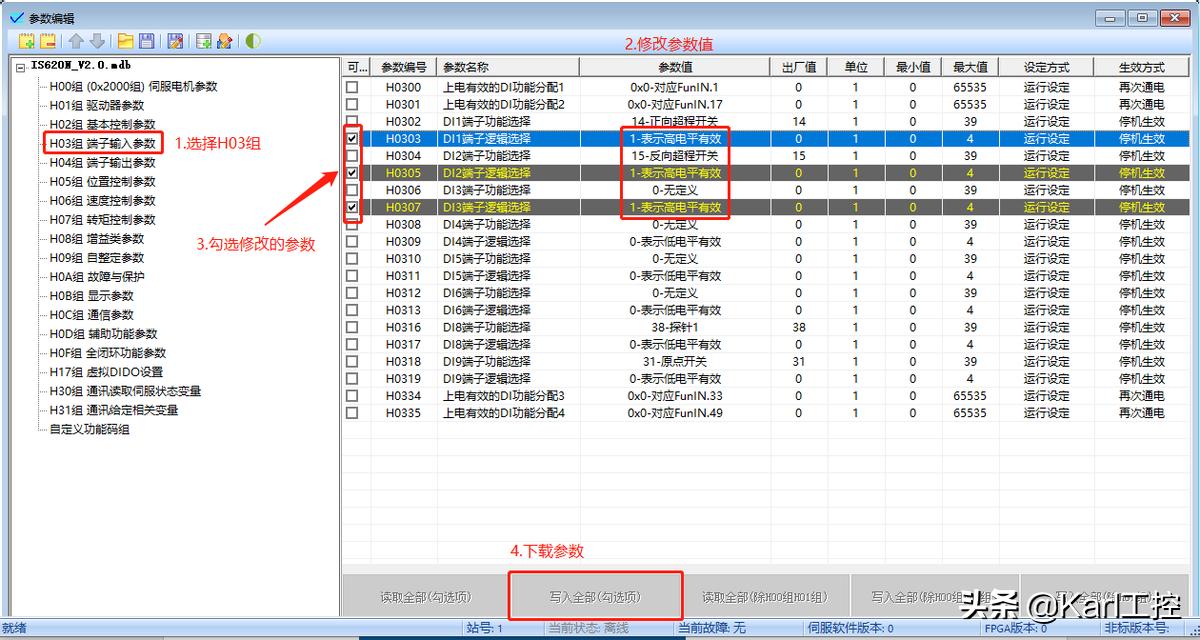
Task: Click the 读取全部(勾选项) button
Action: [426, 597]
